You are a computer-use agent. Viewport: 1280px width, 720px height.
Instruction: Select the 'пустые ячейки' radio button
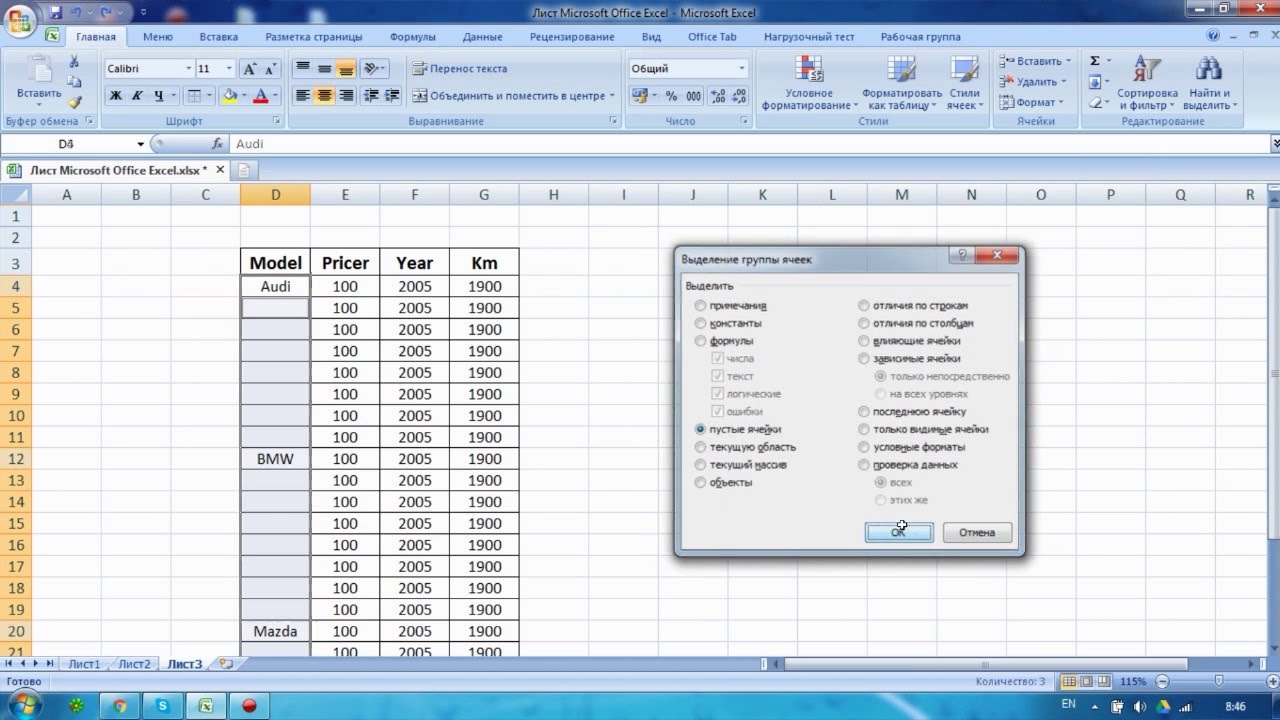pyautogui.click(x=700, y=429)
